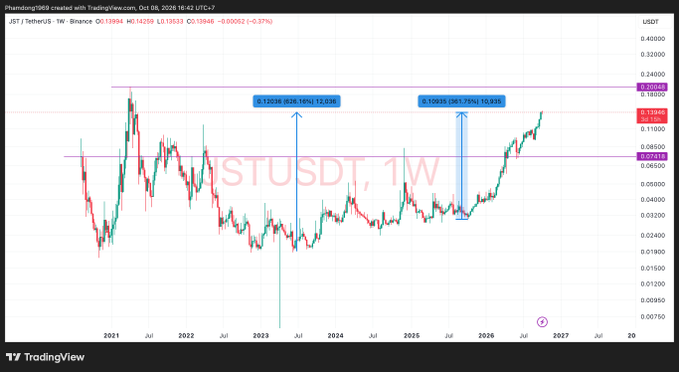Click the open value O0.13994
The image size is (679, 372).
109,21
